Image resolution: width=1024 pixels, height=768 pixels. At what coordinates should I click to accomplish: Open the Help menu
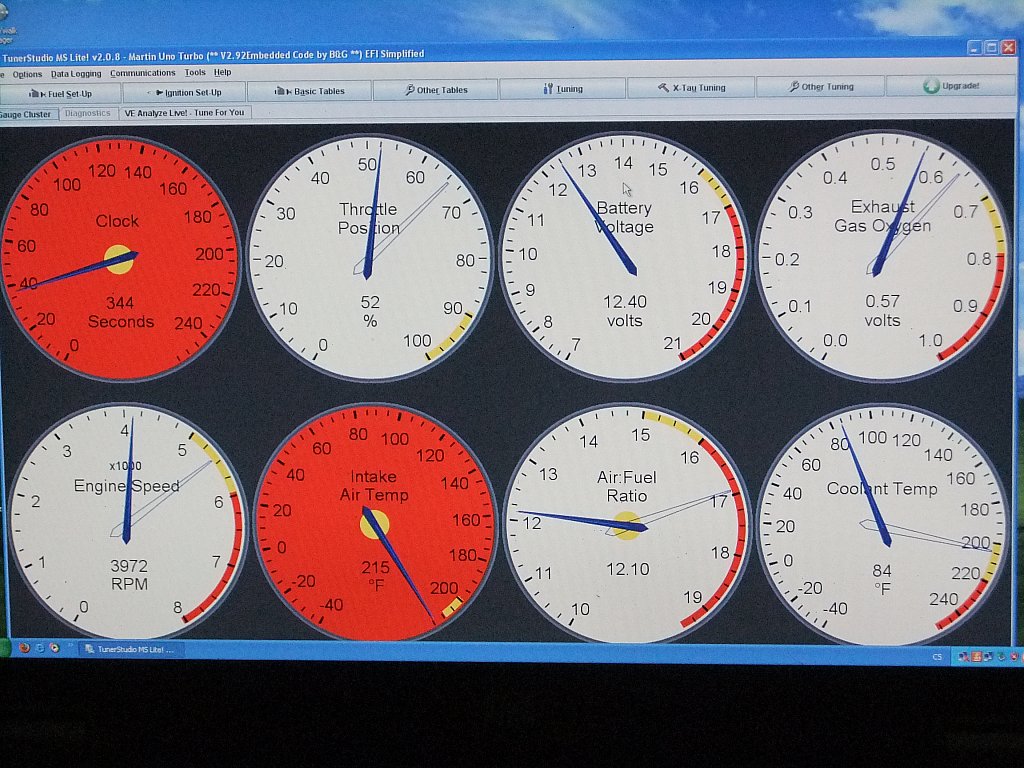[222, 72]
